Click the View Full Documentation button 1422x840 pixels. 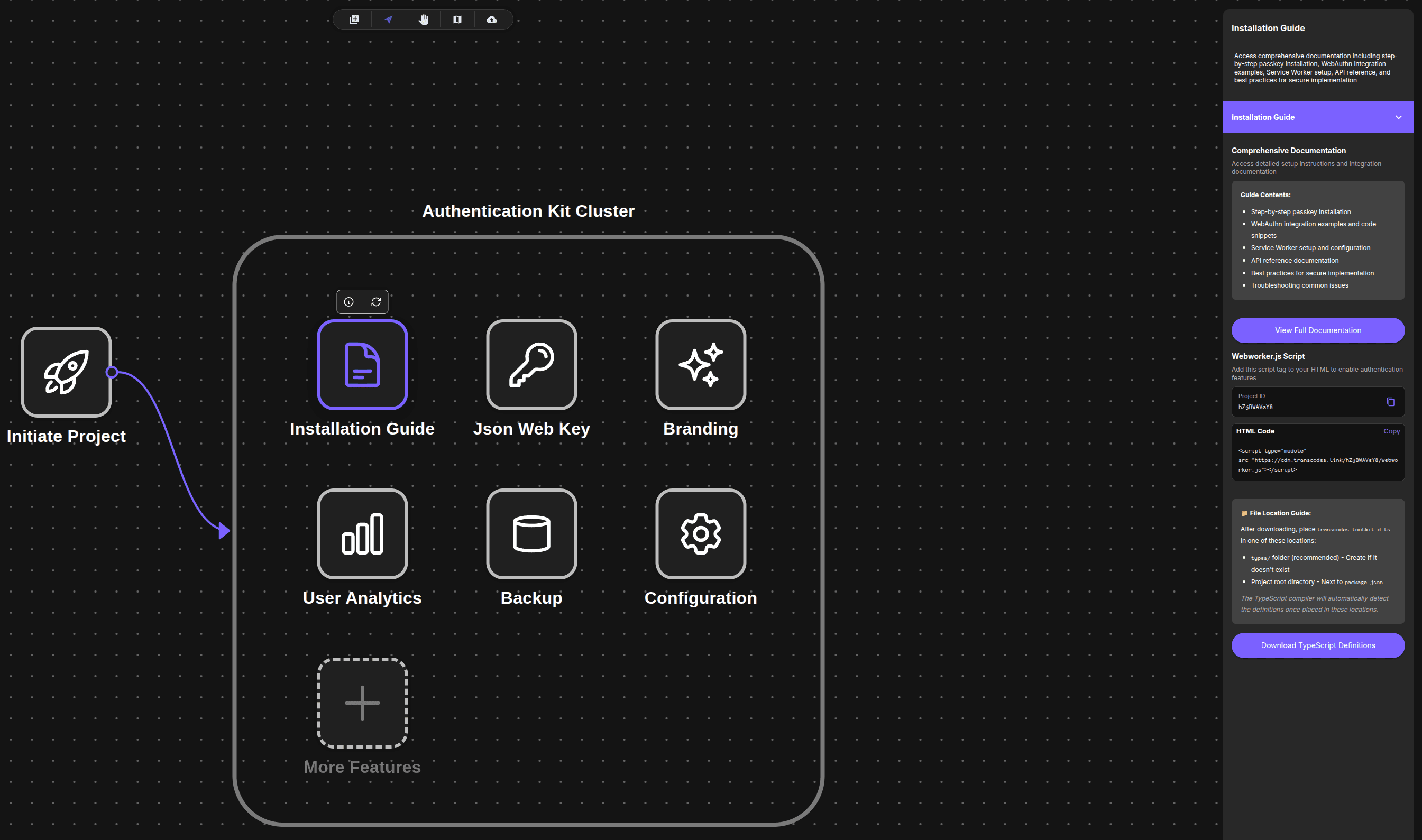tap(1317, 330)
